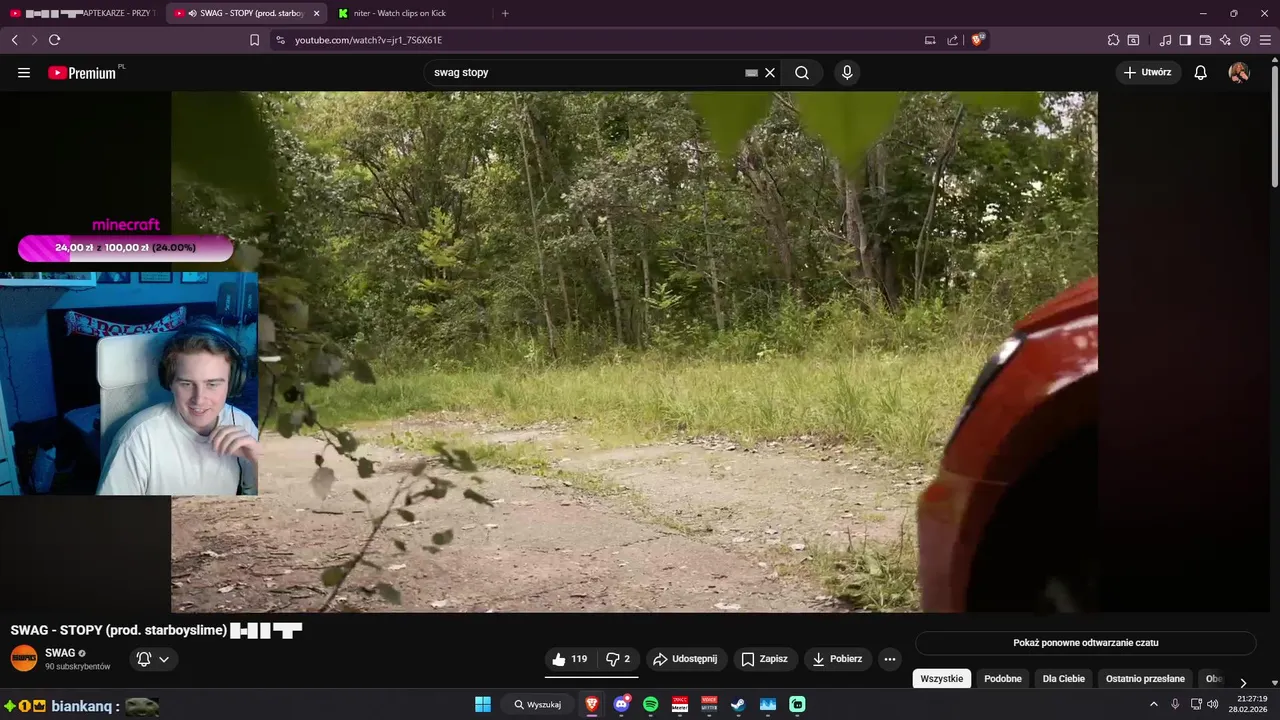The width and height of the screenshot is (1280, 720).
Task: Open the Brave playlist music note icon
Action: click(x=1166, y=40)
